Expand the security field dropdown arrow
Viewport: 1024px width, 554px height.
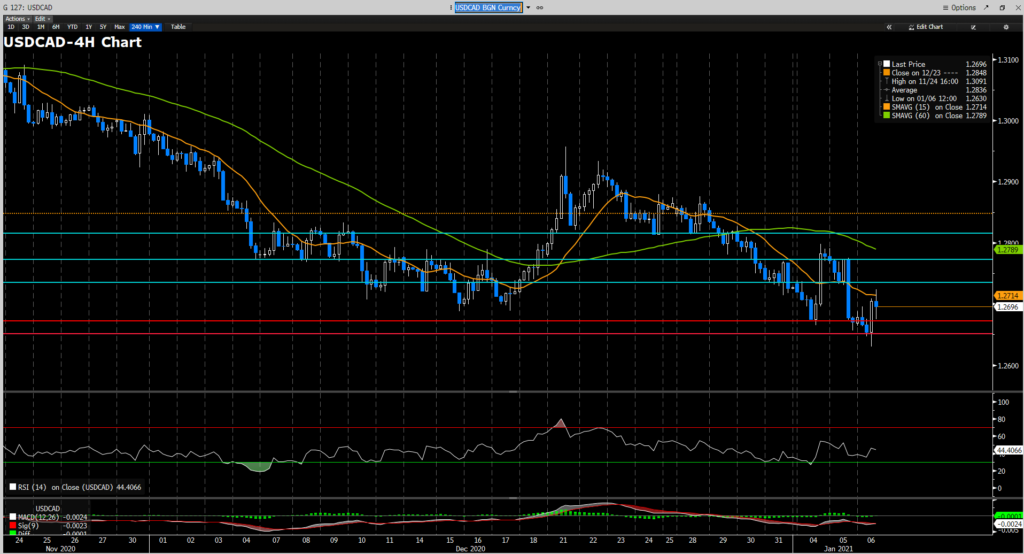click(x=528, y=8)
